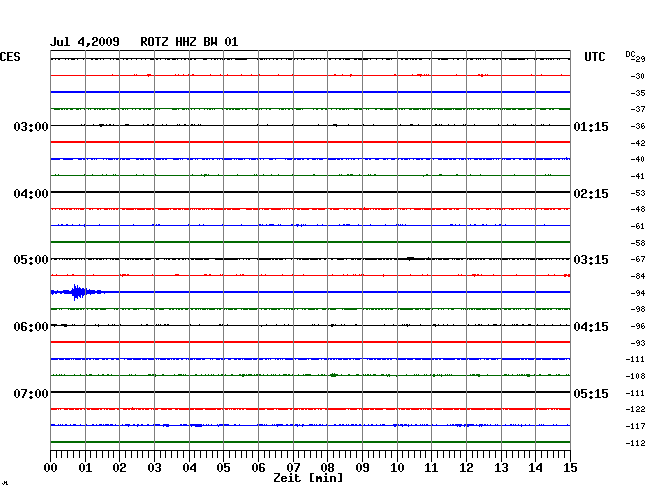Image resolution: width=650 pixels, height=494 pixels.
Task: Select the 06:00 local time label
Action: [x=31, y=327]
